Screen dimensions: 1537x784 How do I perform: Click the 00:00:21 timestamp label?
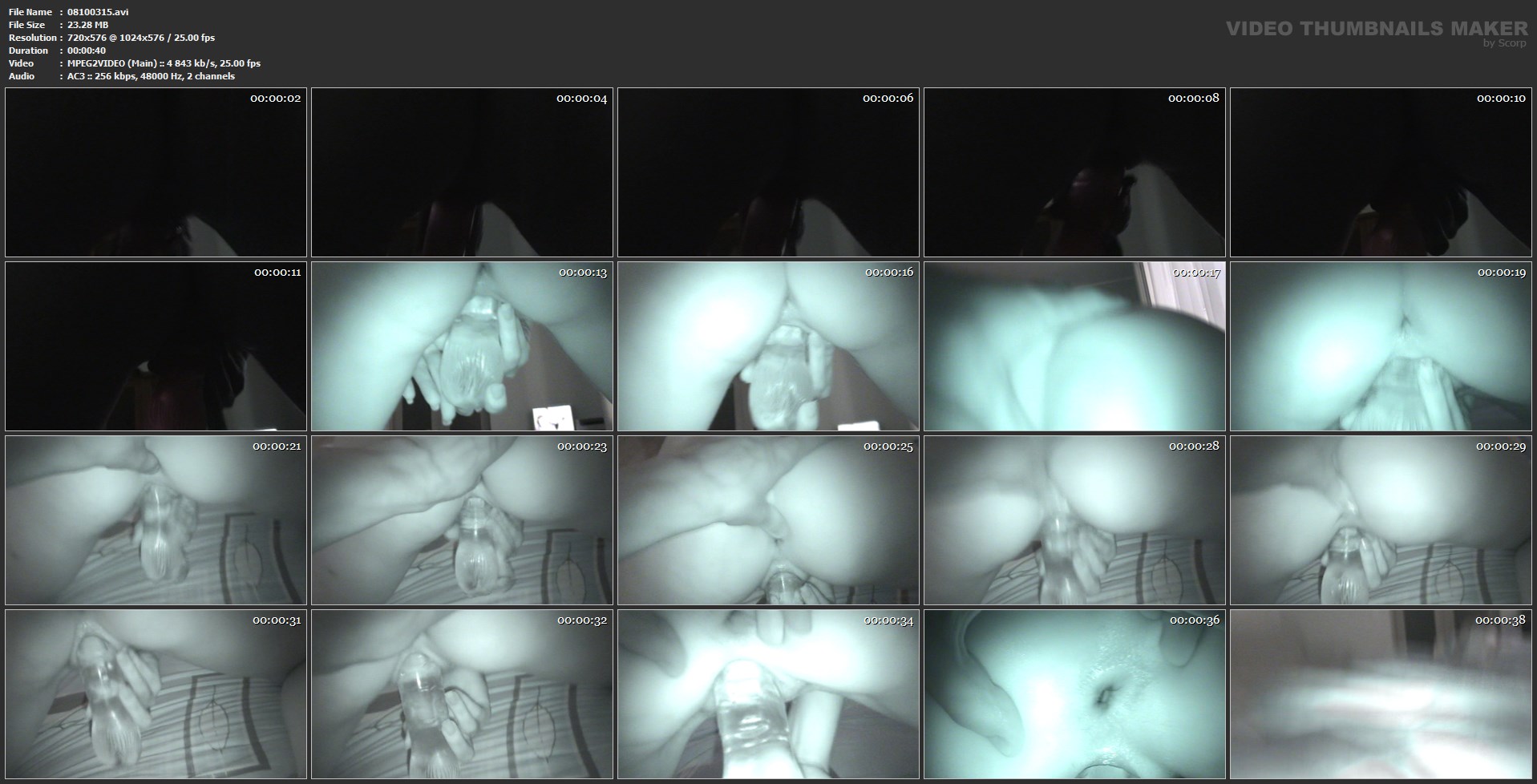pos(277,447)
